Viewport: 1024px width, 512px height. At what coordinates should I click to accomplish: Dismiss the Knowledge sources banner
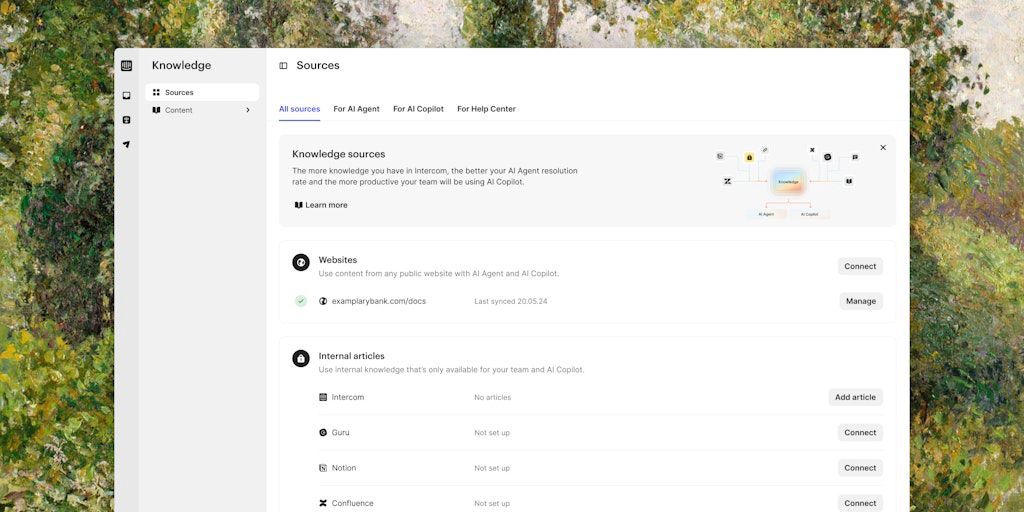[x=883, y=148]
